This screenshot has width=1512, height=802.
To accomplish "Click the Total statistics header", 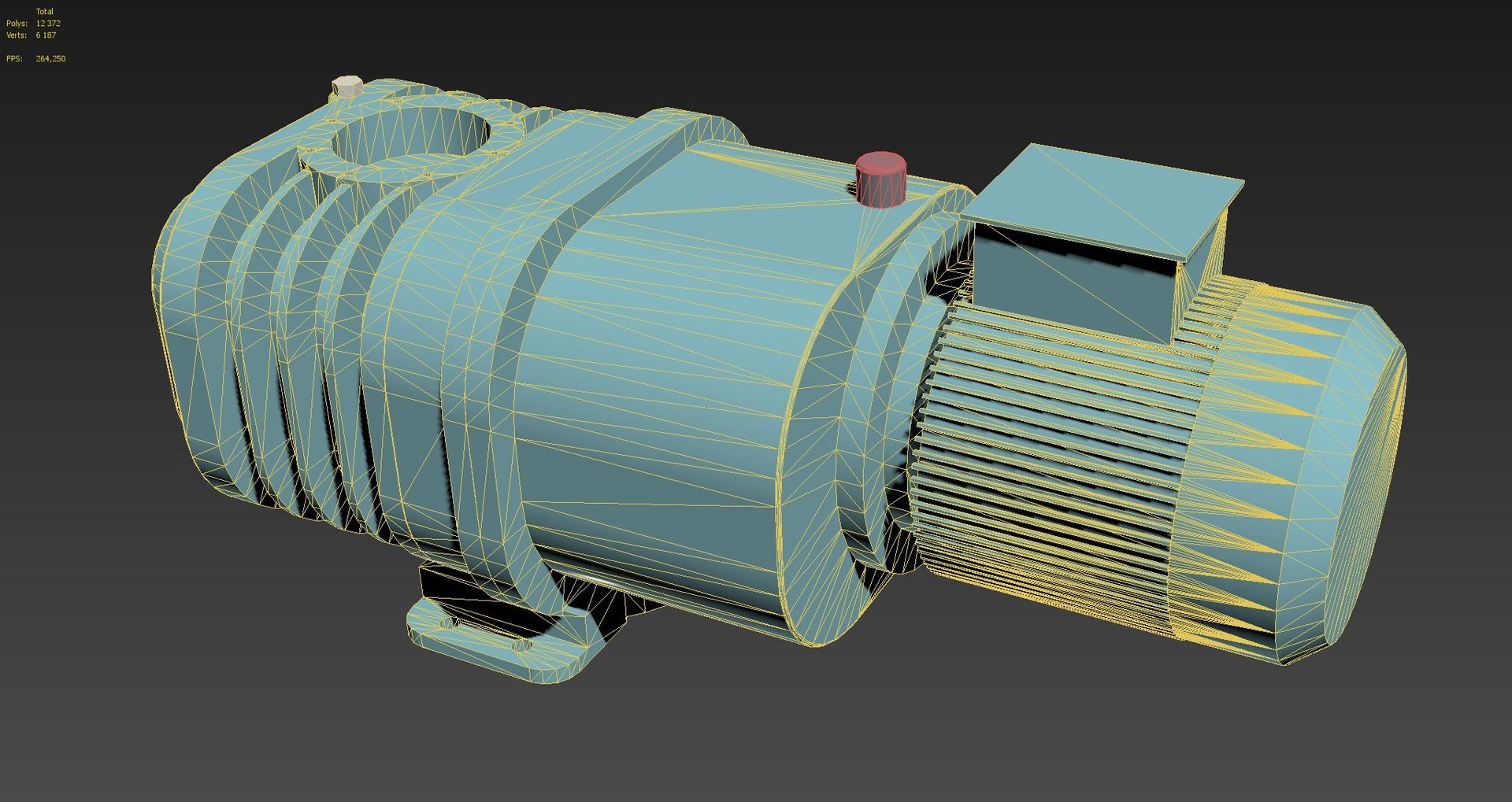I will click(x=45, y=12).
